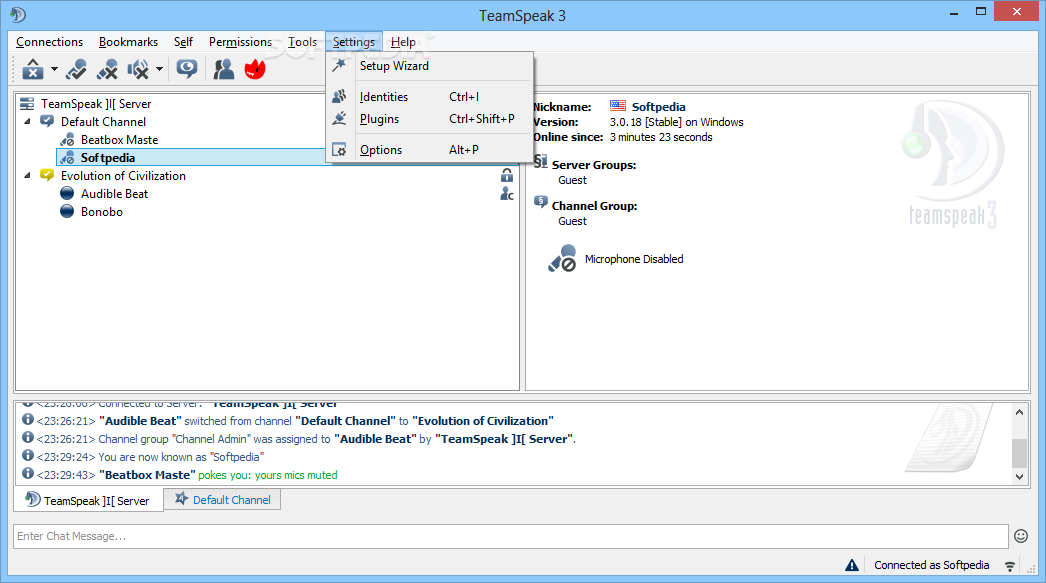The width and height of the screenshot is (1046, 583).
Task: Select user Beatbox Maste in tree
Action: coord(119,140)
